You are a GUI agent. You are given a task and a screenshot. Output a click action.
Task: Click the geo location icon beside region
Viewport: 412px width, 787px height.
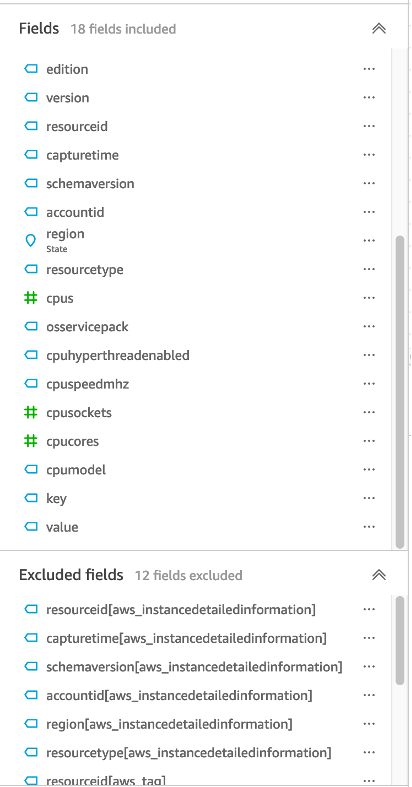coord(31,241)
